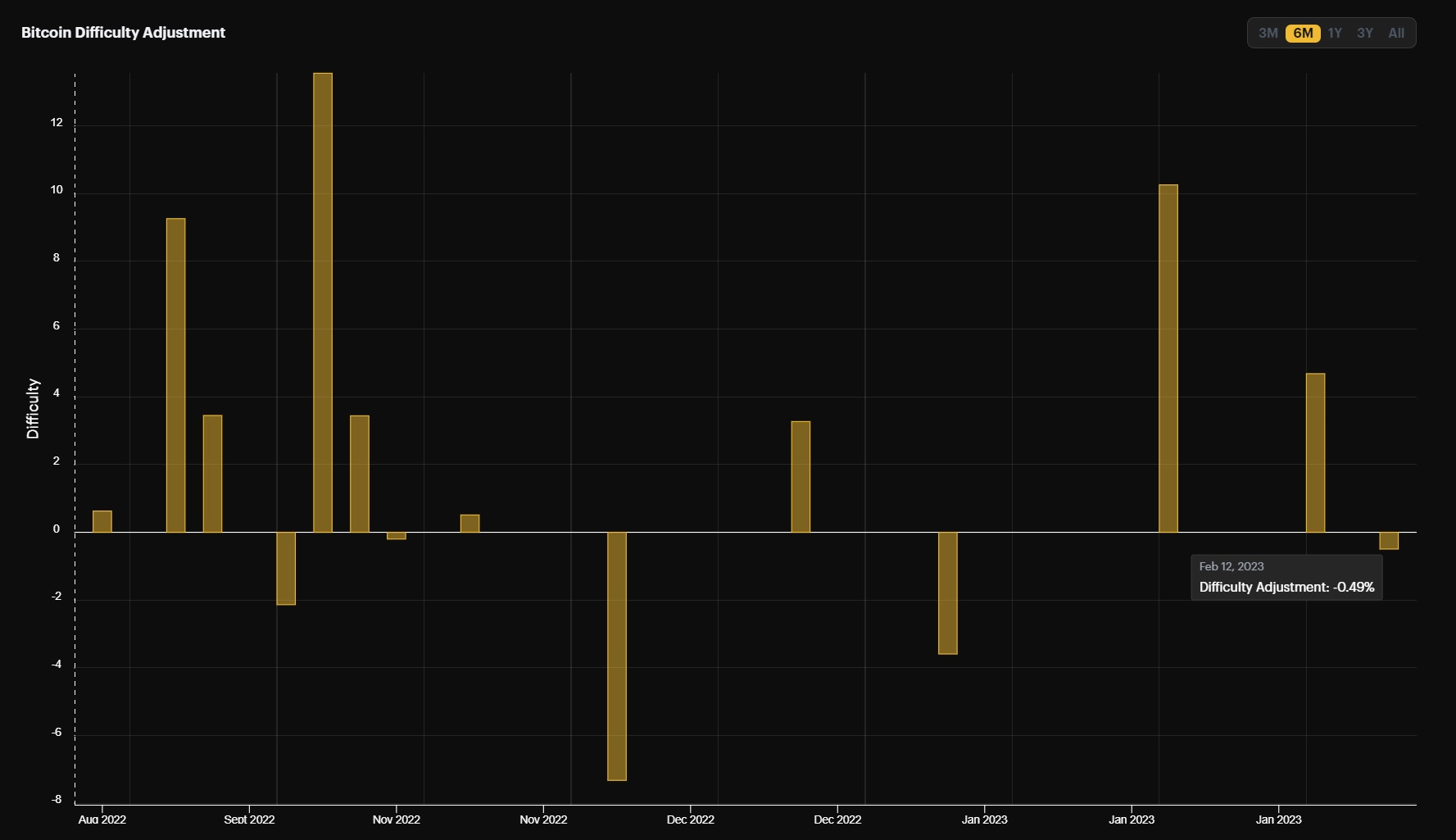This screenshot has width=1456, height=840.
Task: Click the y-axis value -8
Action: click(x=57, y=800)
